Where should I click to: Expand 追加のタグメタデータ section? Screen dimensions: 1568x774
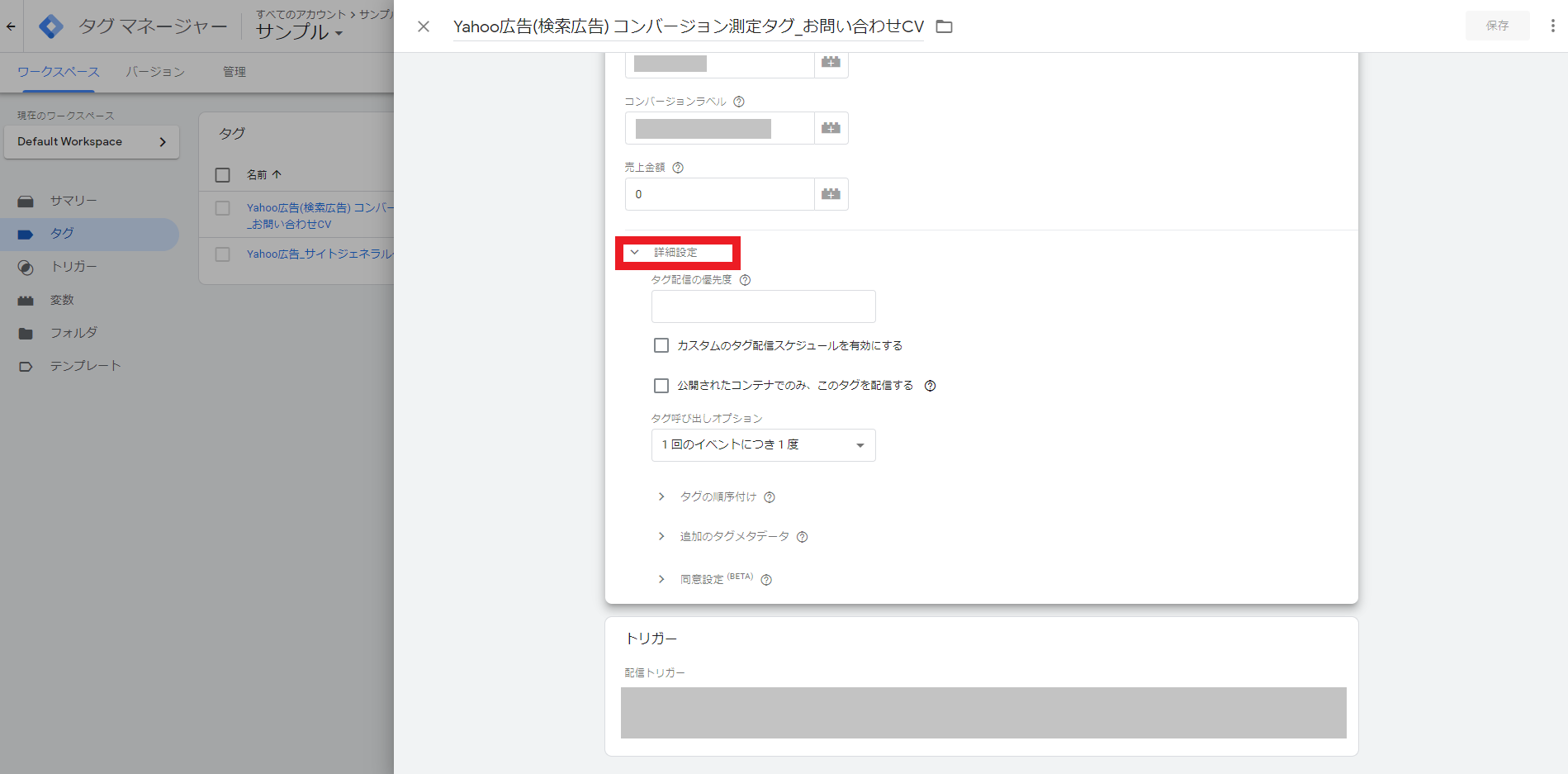[x=661, y=536]
